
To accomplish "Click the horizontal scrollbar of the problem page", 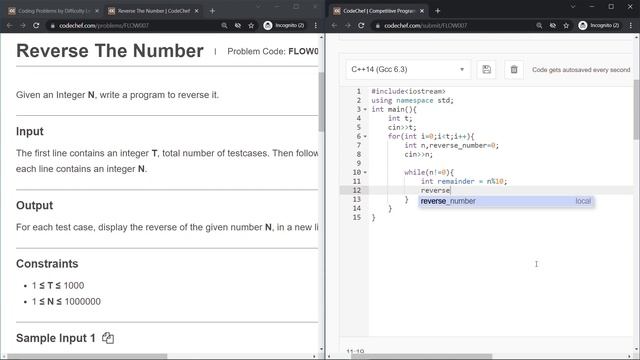I will tap(87, 356).
